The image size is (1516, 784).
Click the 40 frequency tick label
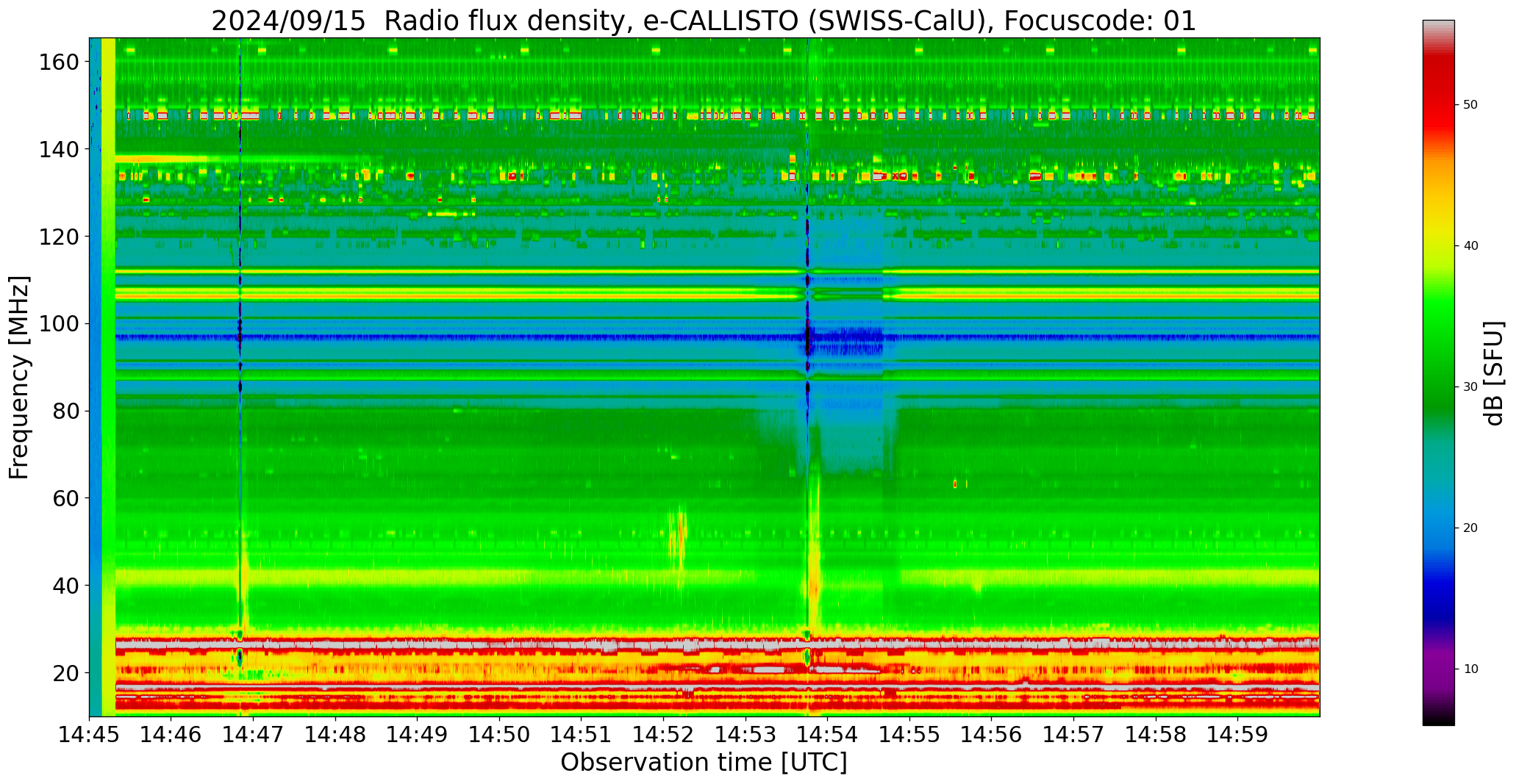[66, 586]
